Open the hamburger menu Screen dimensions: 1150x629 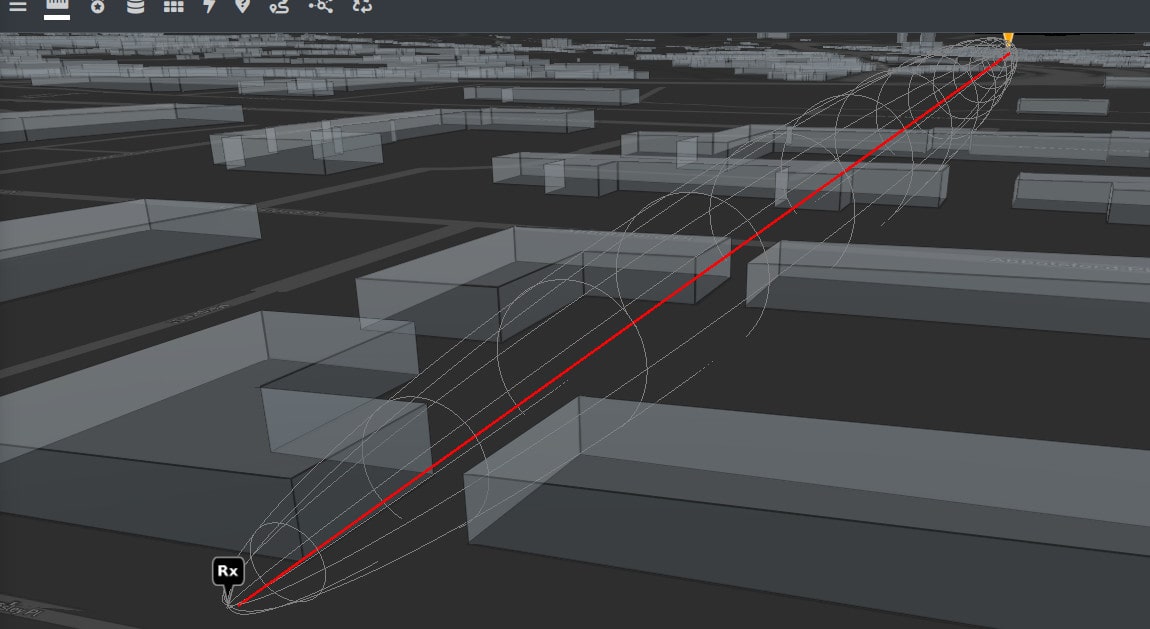pos(18,8)
